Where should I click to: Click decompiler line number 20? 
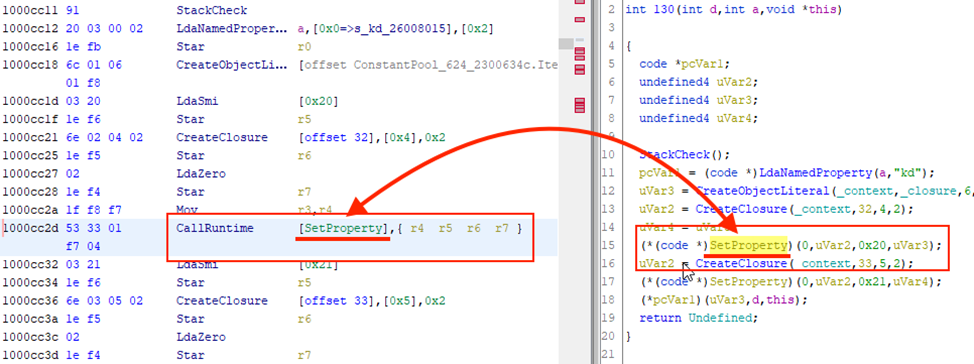tap(609, 336)
